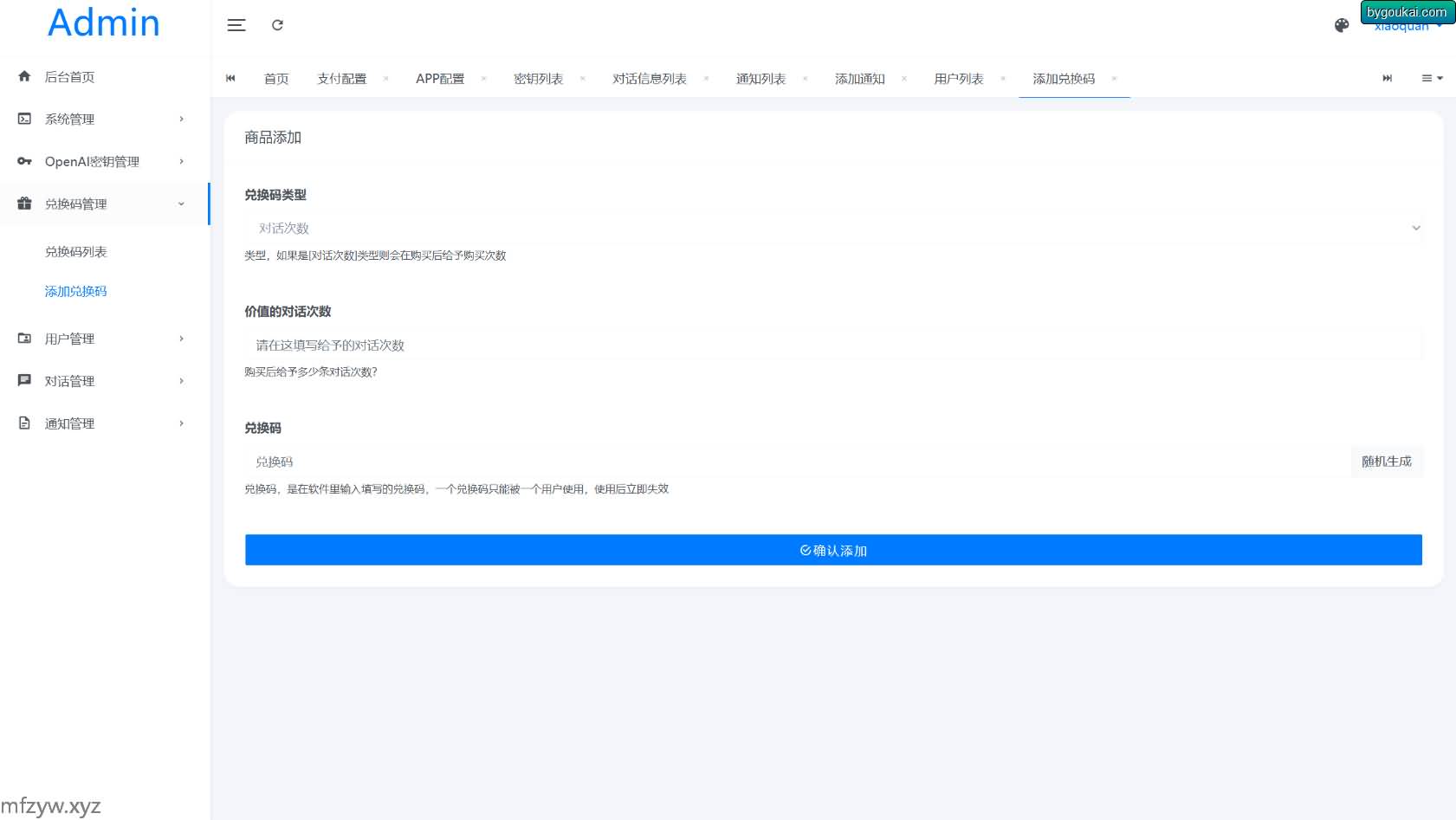Open 兑换码列表 in the sidebar
The image size is (1456, 820).
(x=76, y=252)
